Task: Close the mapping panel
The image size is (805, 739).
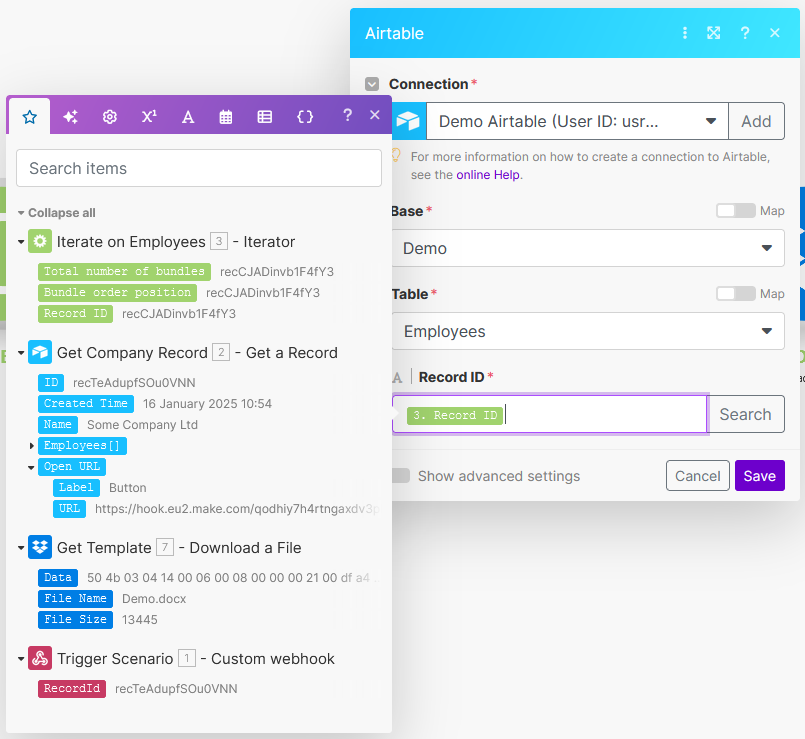Action: pyautogui.click(x=375, y=115)
